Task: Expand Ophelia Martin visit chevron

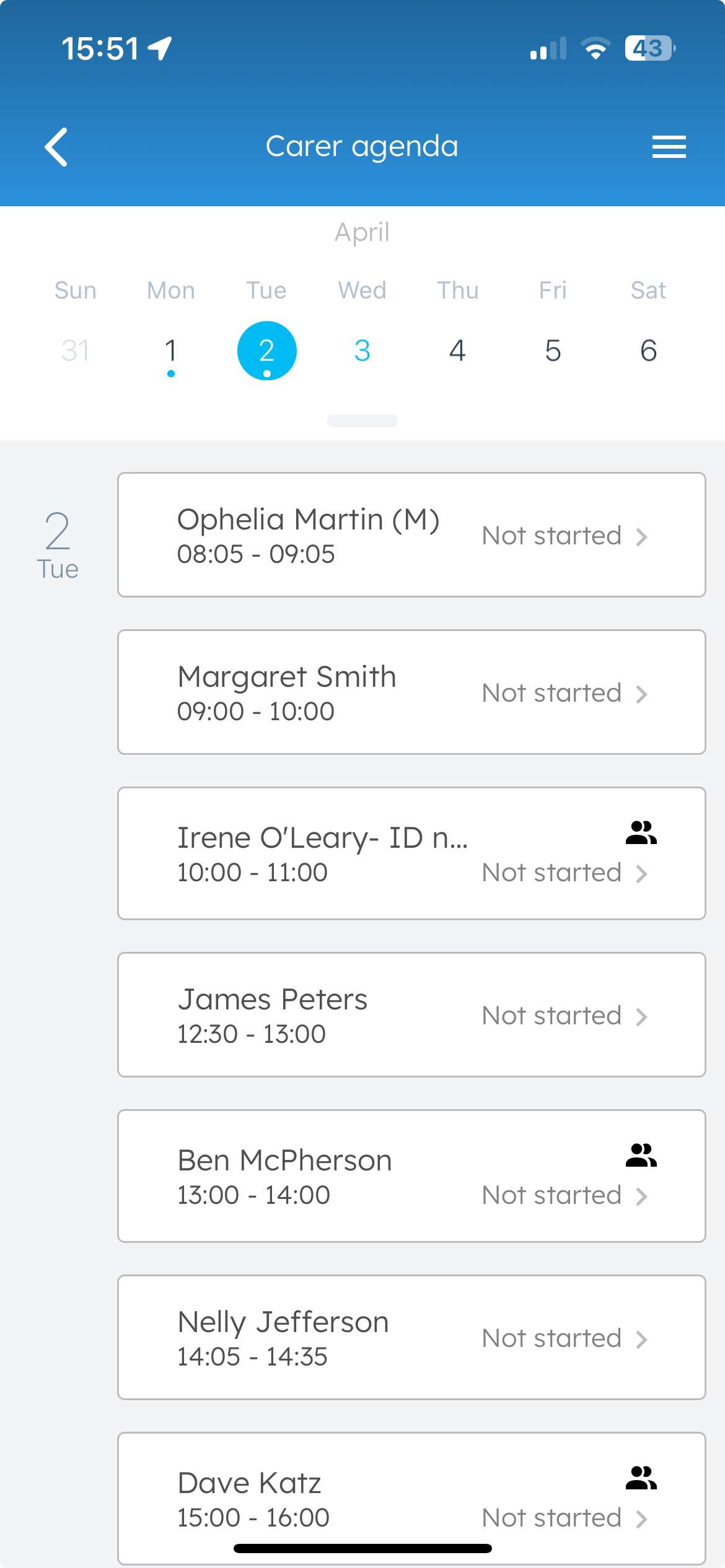Action: (x=641, y=537)
